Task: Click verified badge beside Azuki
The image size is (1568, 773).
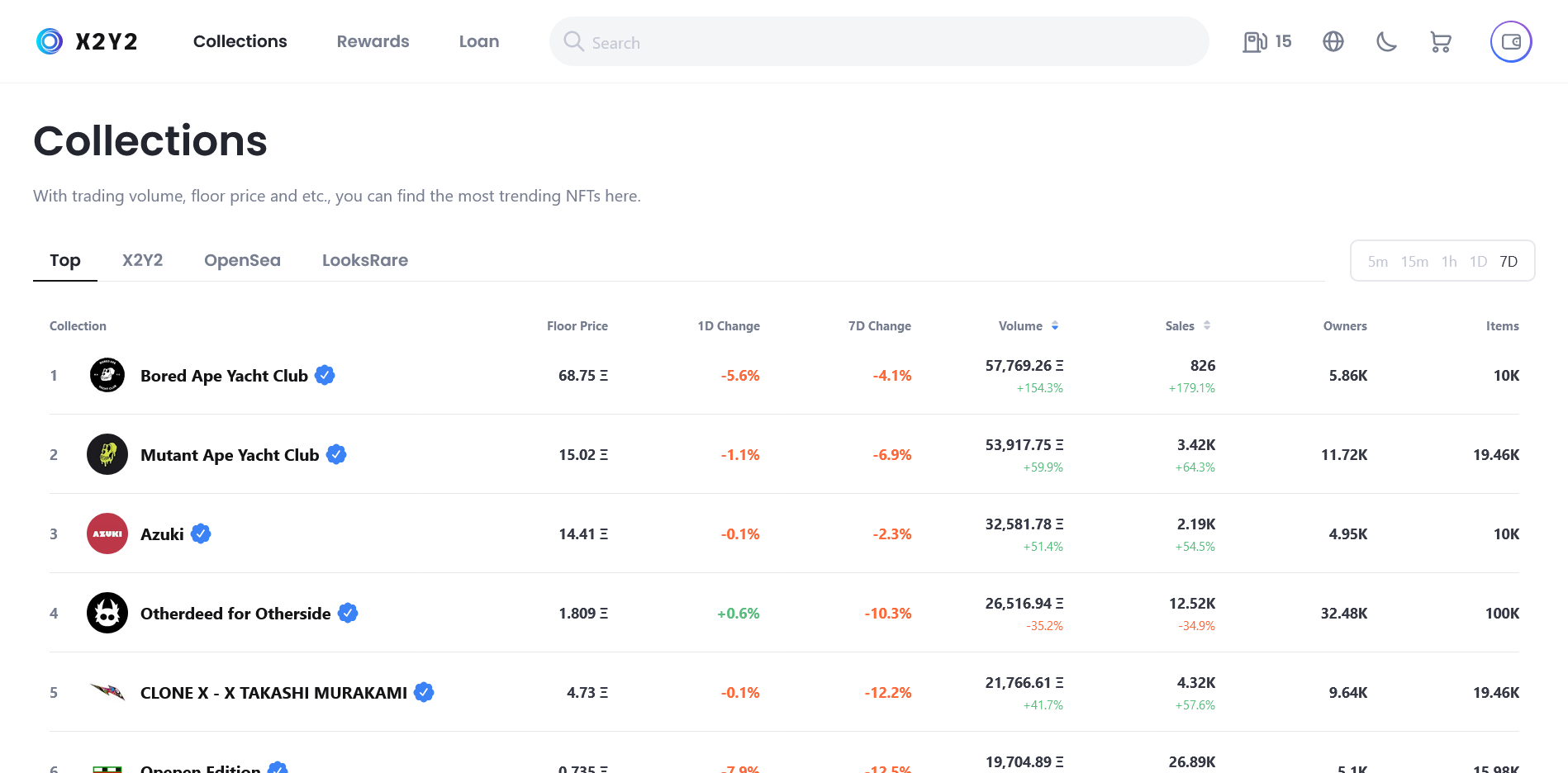Action: tap(201, 534)
